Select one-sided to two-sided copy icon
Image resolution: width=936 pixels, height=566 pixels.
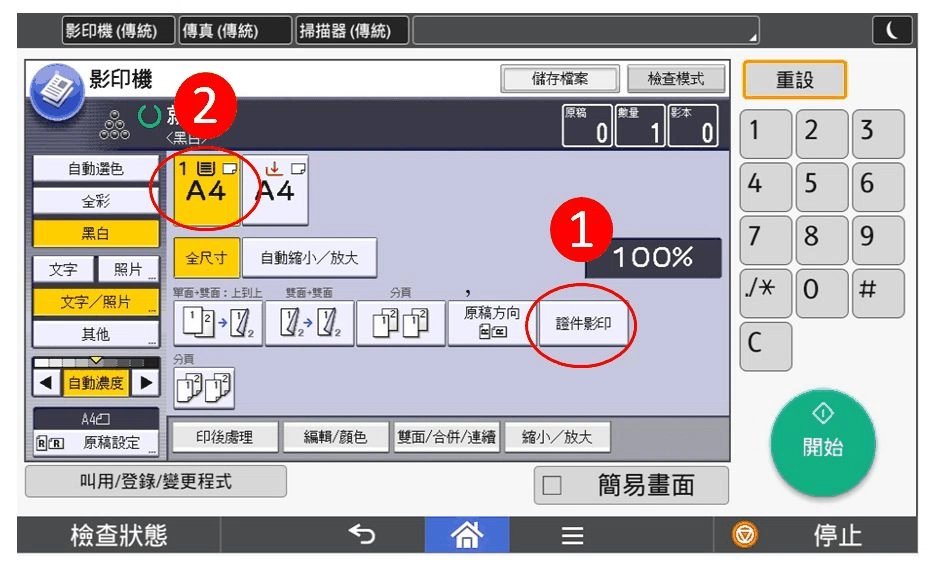(218, 323)
